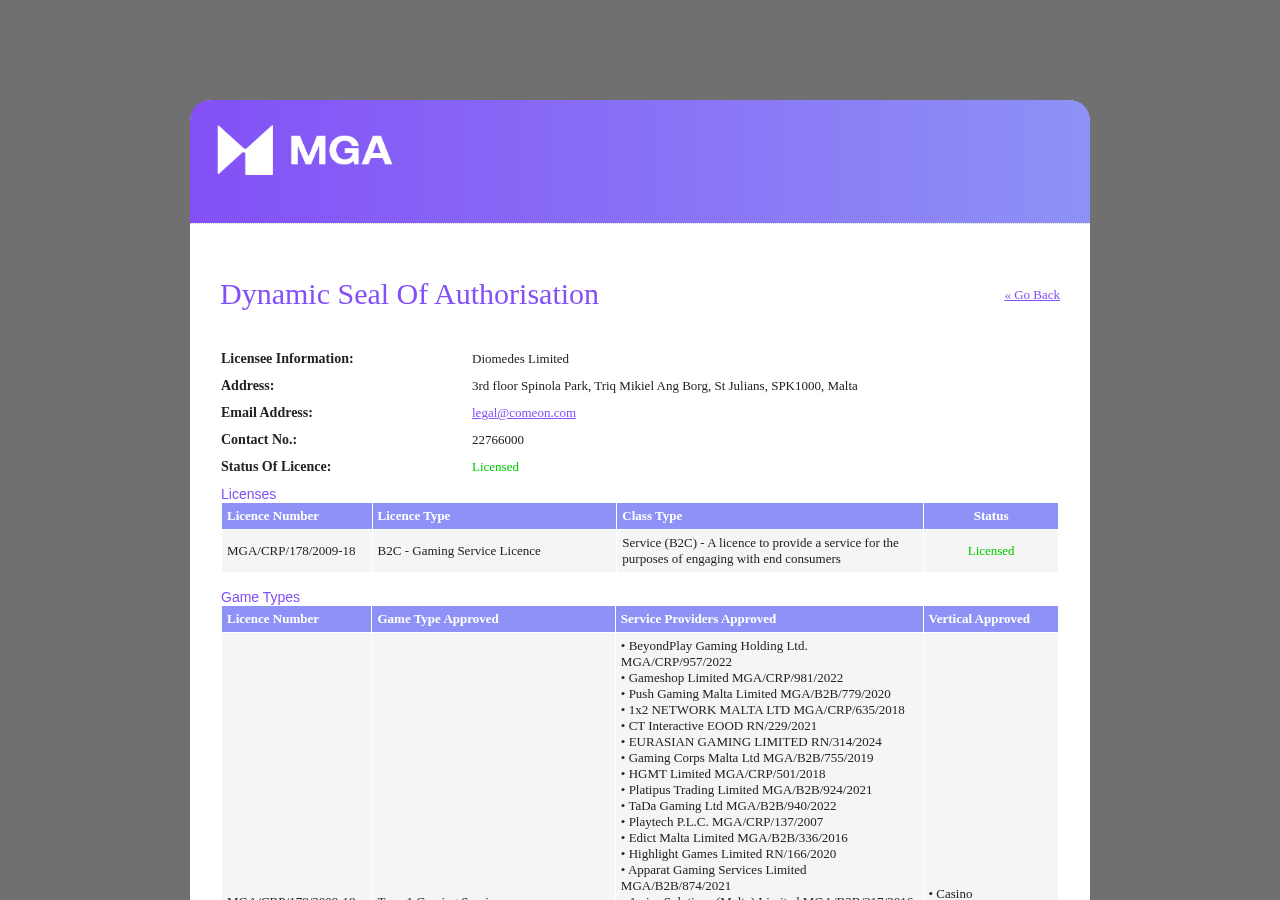Click the Playtech P.L.C. MGA/CRP/137/2007 entry
This screenshot has width=1280, height=900.
(722, 822)
